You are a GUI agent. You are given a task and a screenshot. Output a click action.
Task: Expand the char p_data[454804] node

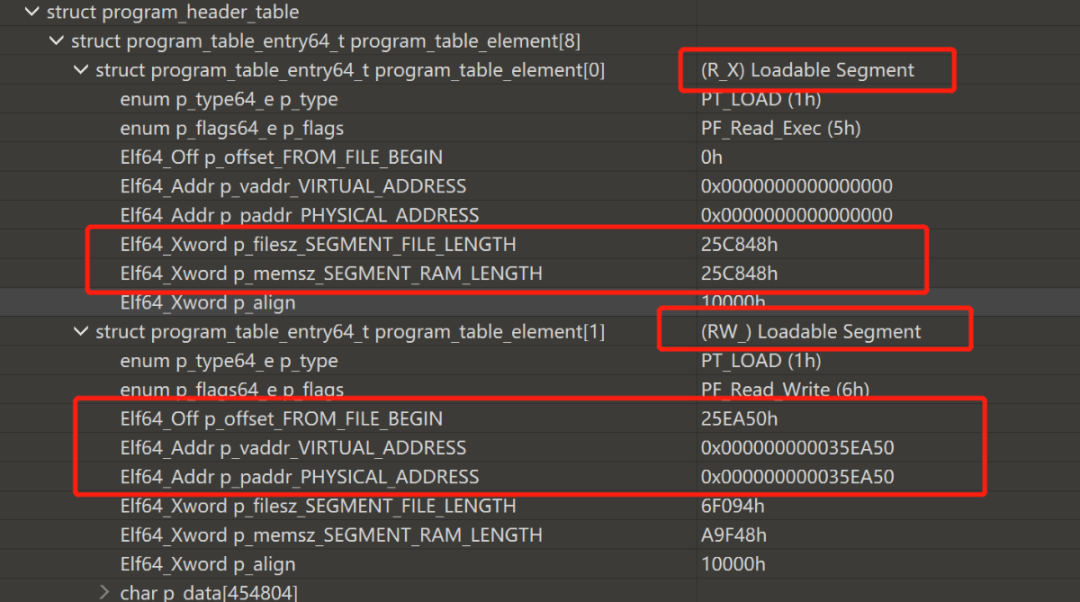[x=105, y=592]
